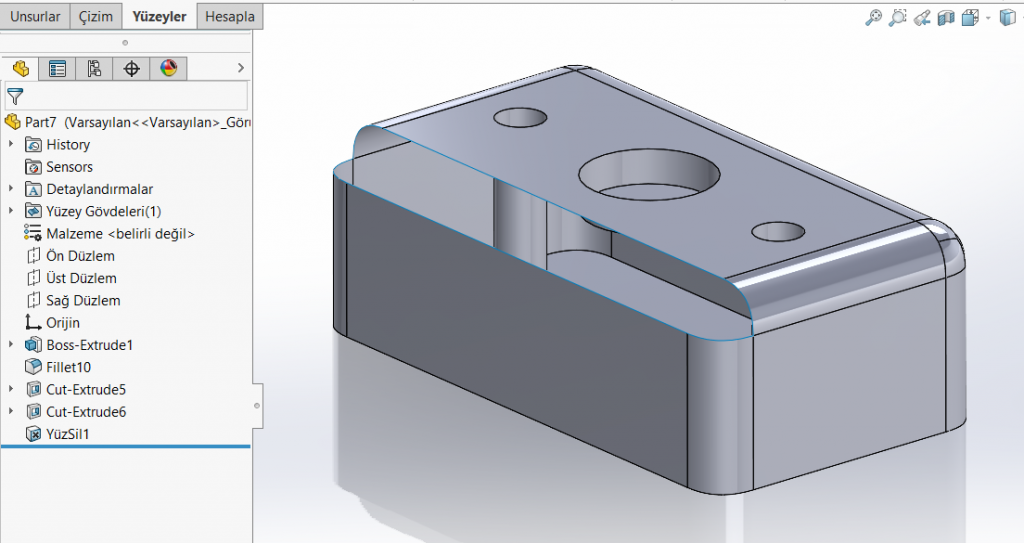The width and height of the screenshot is (1024, 543).
Task: Open the View Orientation dropdown arrow
Action: pyautogui.click(x=988, y=18)
